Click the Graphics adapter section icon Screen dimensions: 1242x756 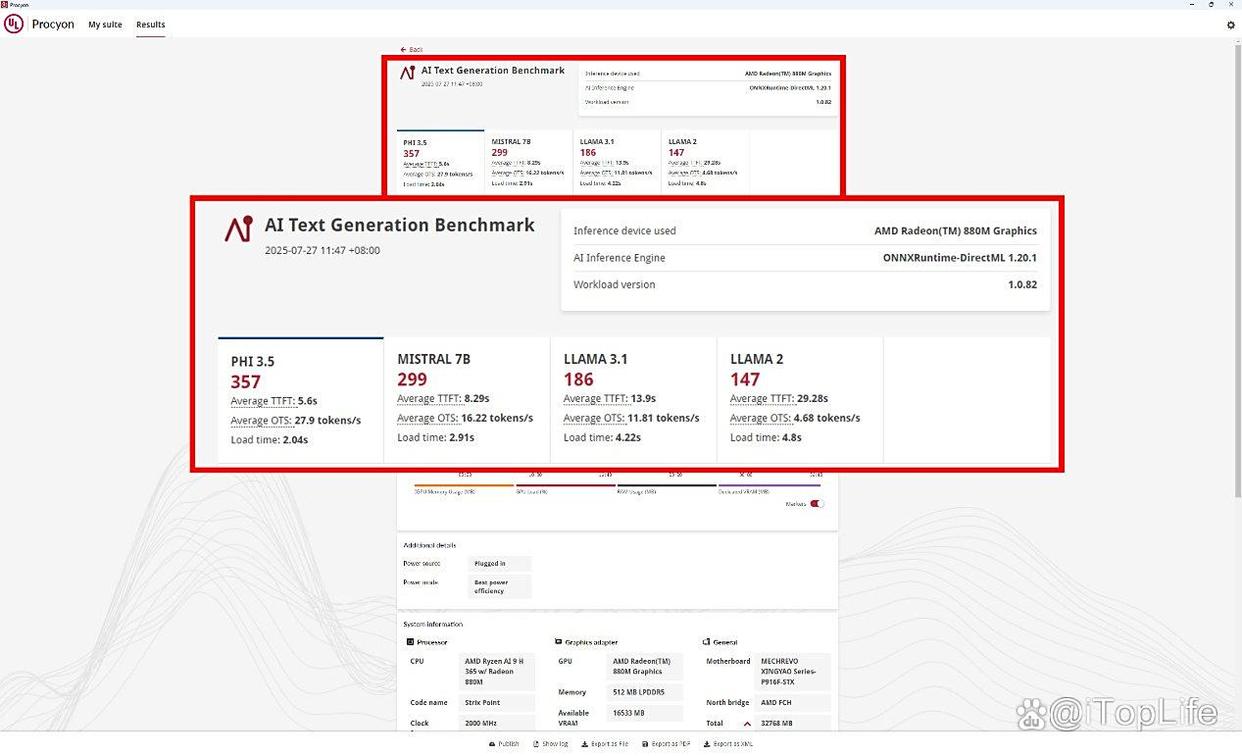558,642
